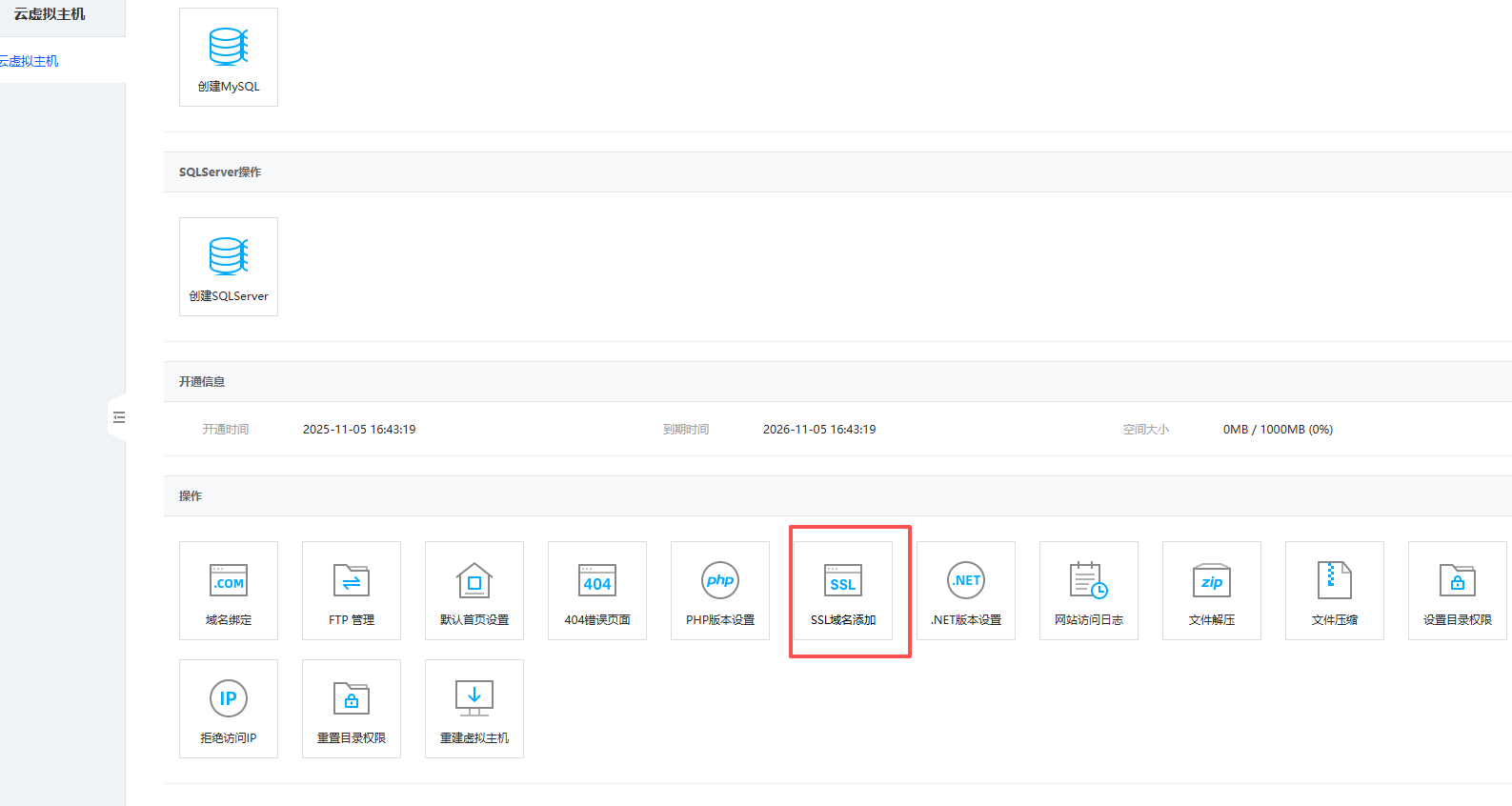Open 文件解压 unzip tile
This screenshot has width=1512, height=806.
click(1212, 591)
